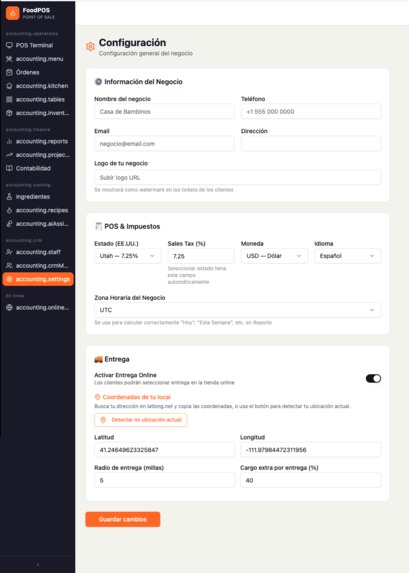
Task: Click the accounting.staff person icon
Action: point(9,252)
